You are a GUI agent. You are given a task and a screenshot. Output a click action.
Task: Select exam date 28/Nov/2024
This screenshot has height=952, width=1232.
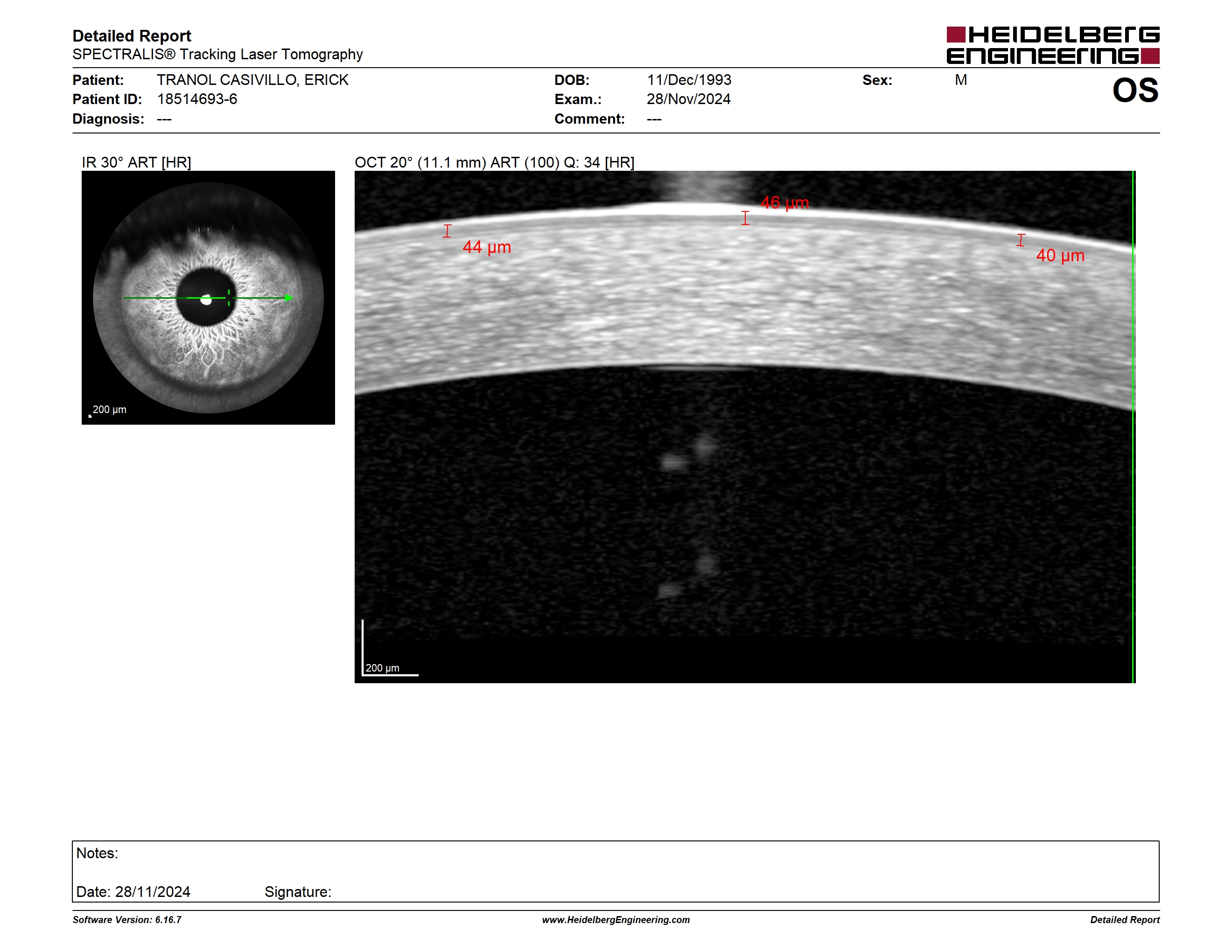point(688,99)
